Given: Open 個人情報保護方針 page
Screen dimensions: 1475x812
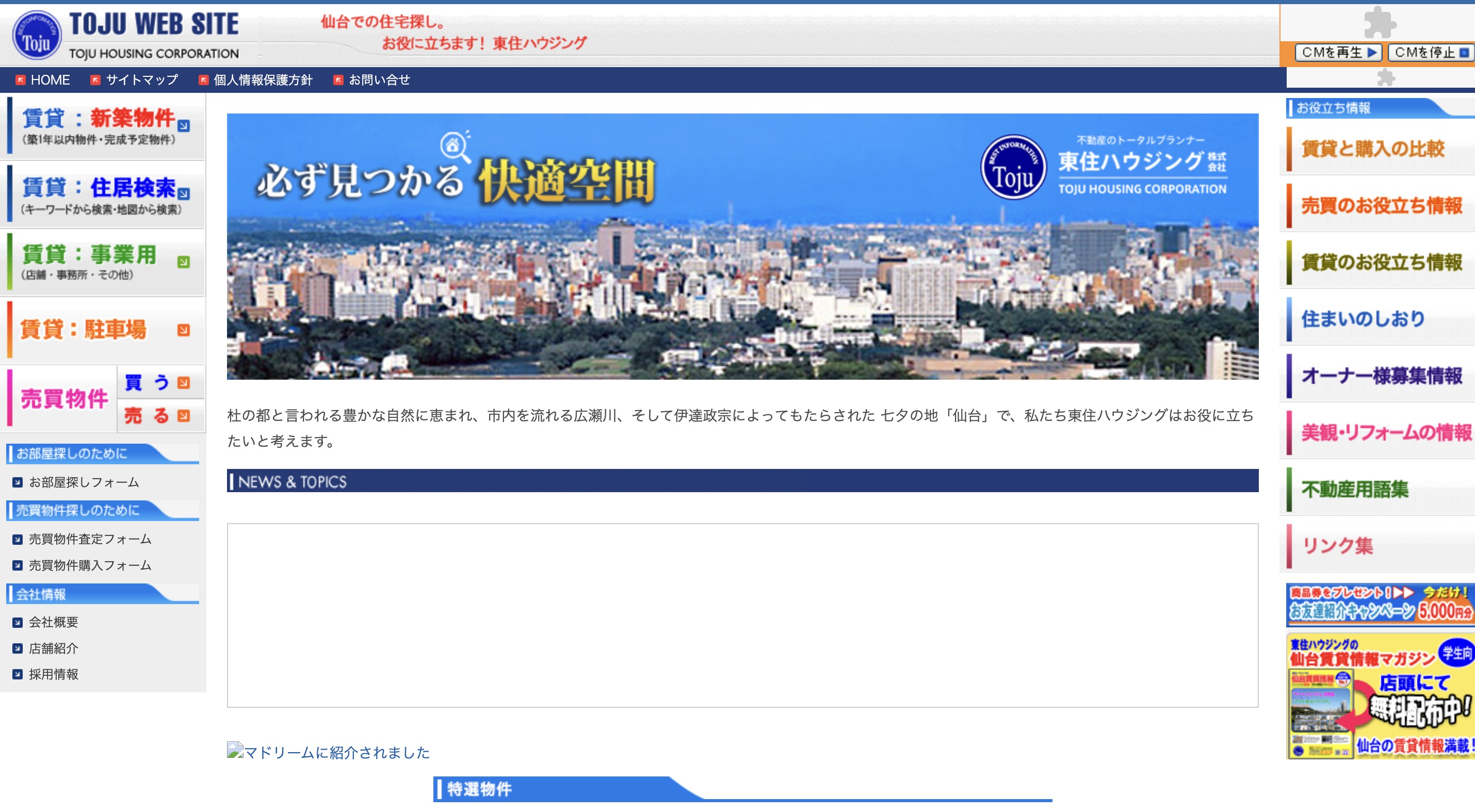Looking at the screenshot, I should [263, 80].
